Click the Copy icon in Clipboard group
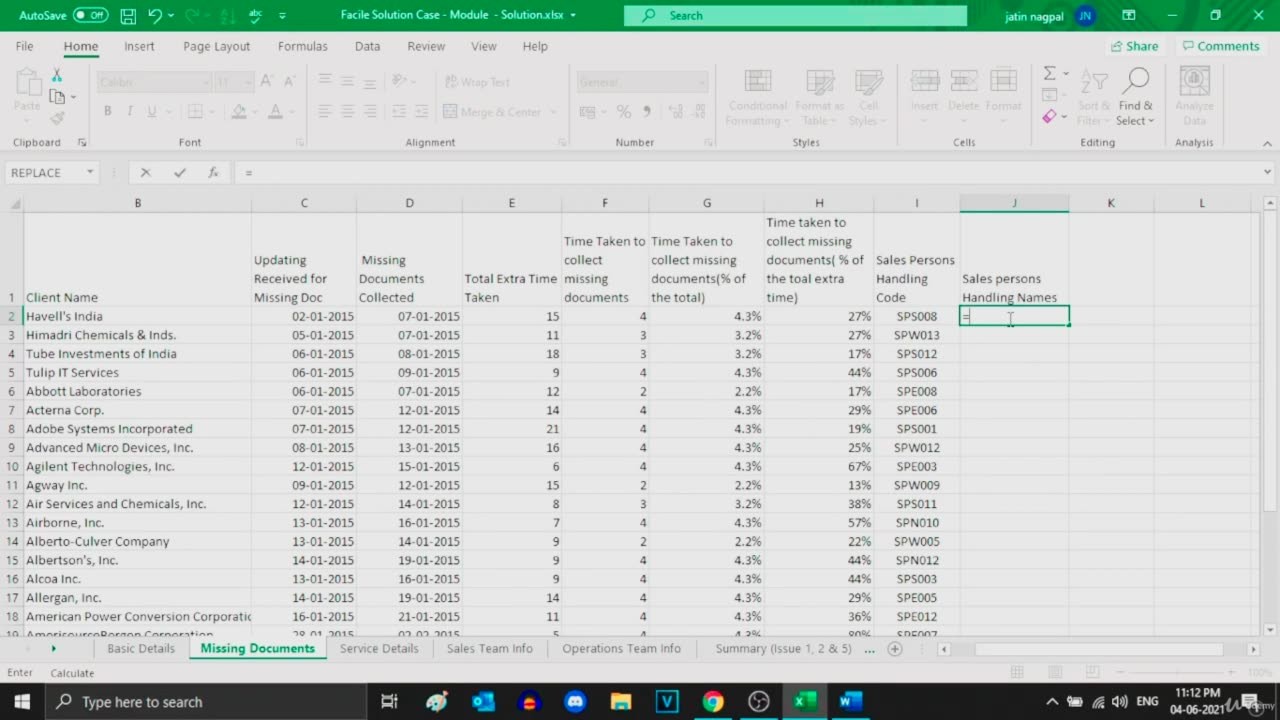The image size is (1280, 720). tap(57, 97)
